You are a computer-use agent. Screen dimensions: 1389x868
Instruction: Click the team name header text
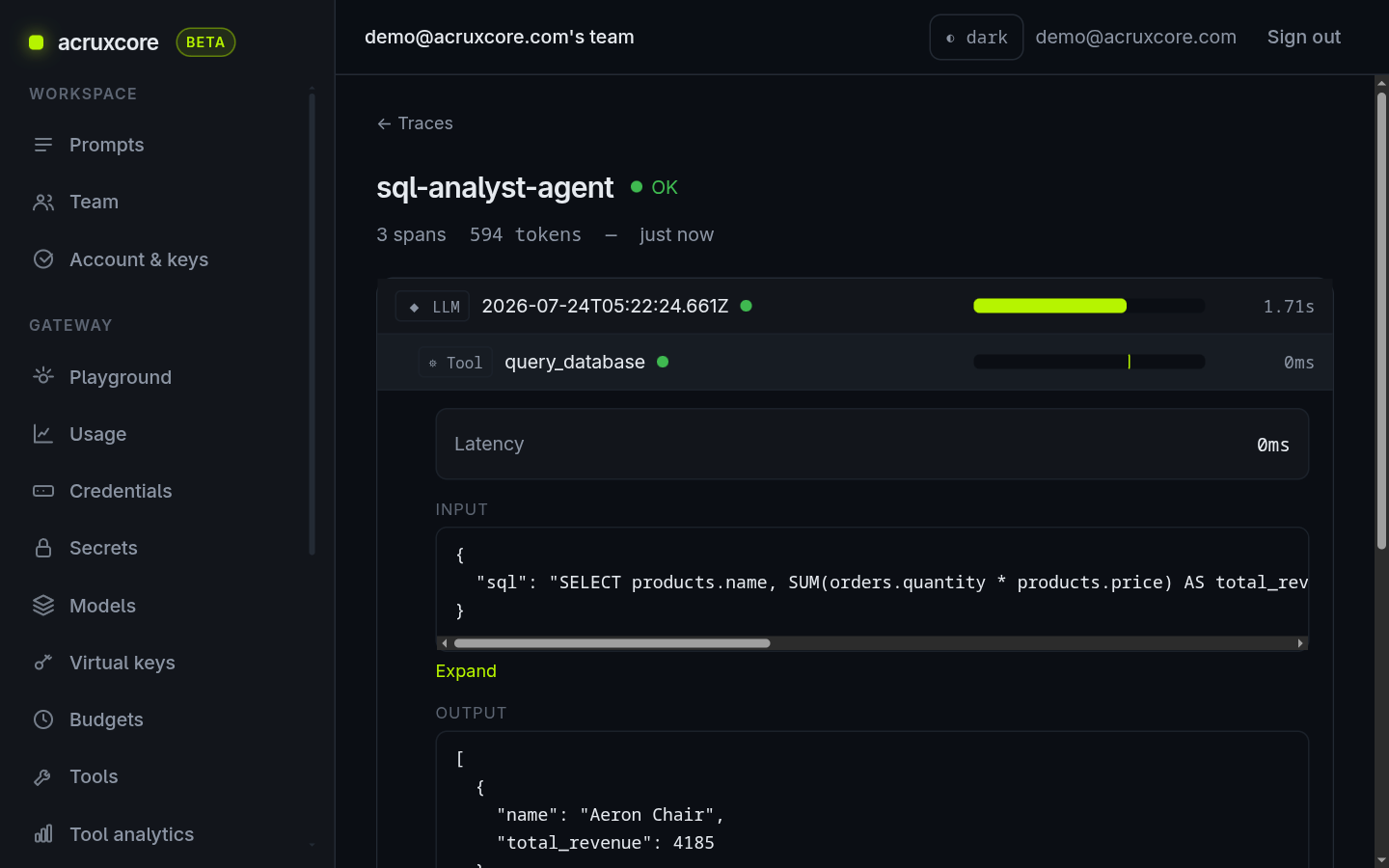click(500, 37)
